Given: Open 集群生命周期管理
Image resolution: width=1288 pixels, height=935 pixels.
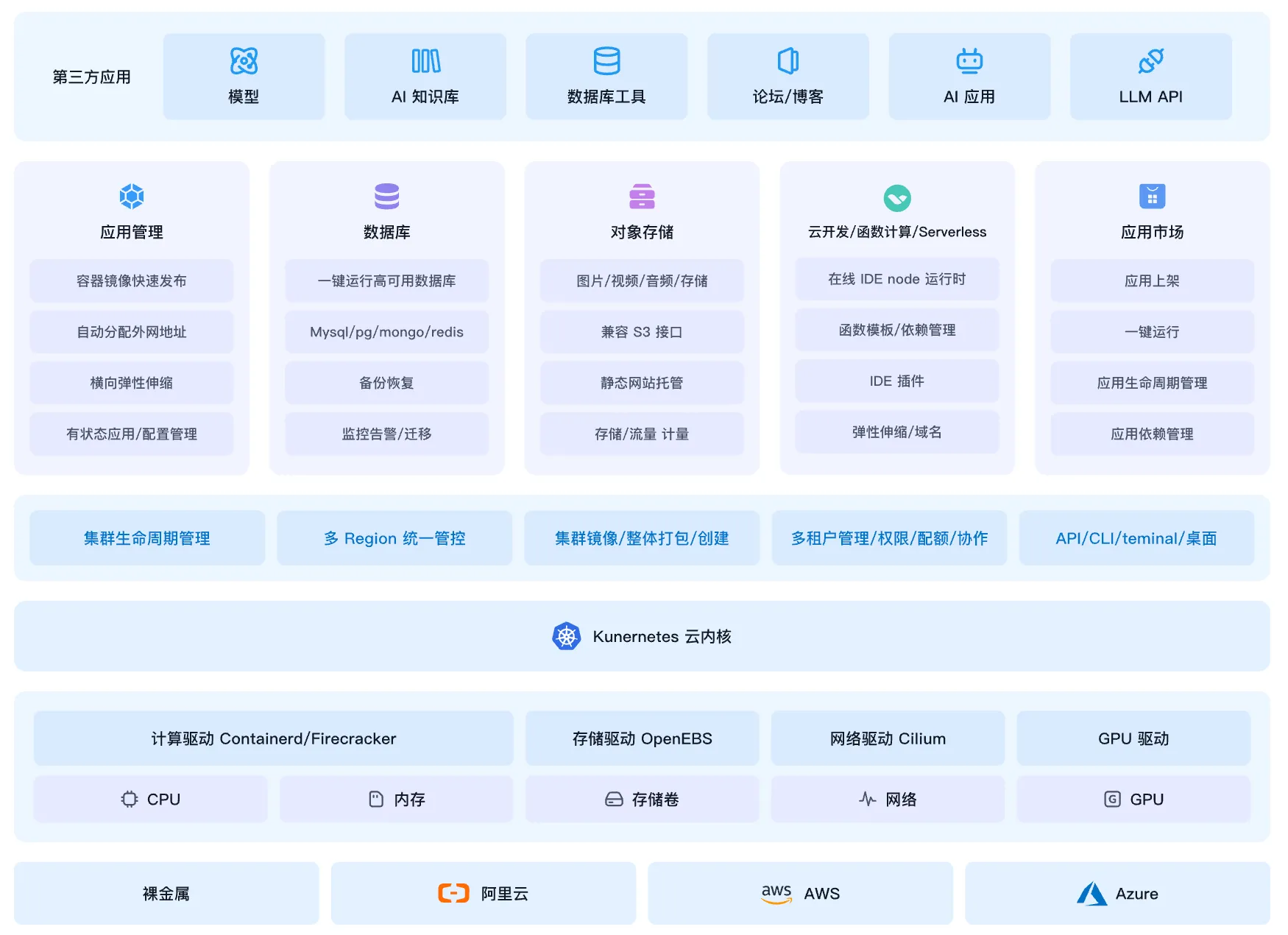Looking at the screenshot, I should coord(146,538).
